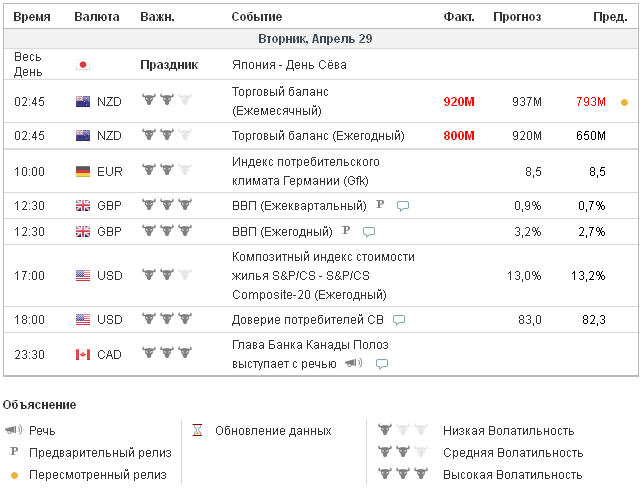Click the Canada flag icon for CAD
The image size is (643, 491).
coord(83,354)
